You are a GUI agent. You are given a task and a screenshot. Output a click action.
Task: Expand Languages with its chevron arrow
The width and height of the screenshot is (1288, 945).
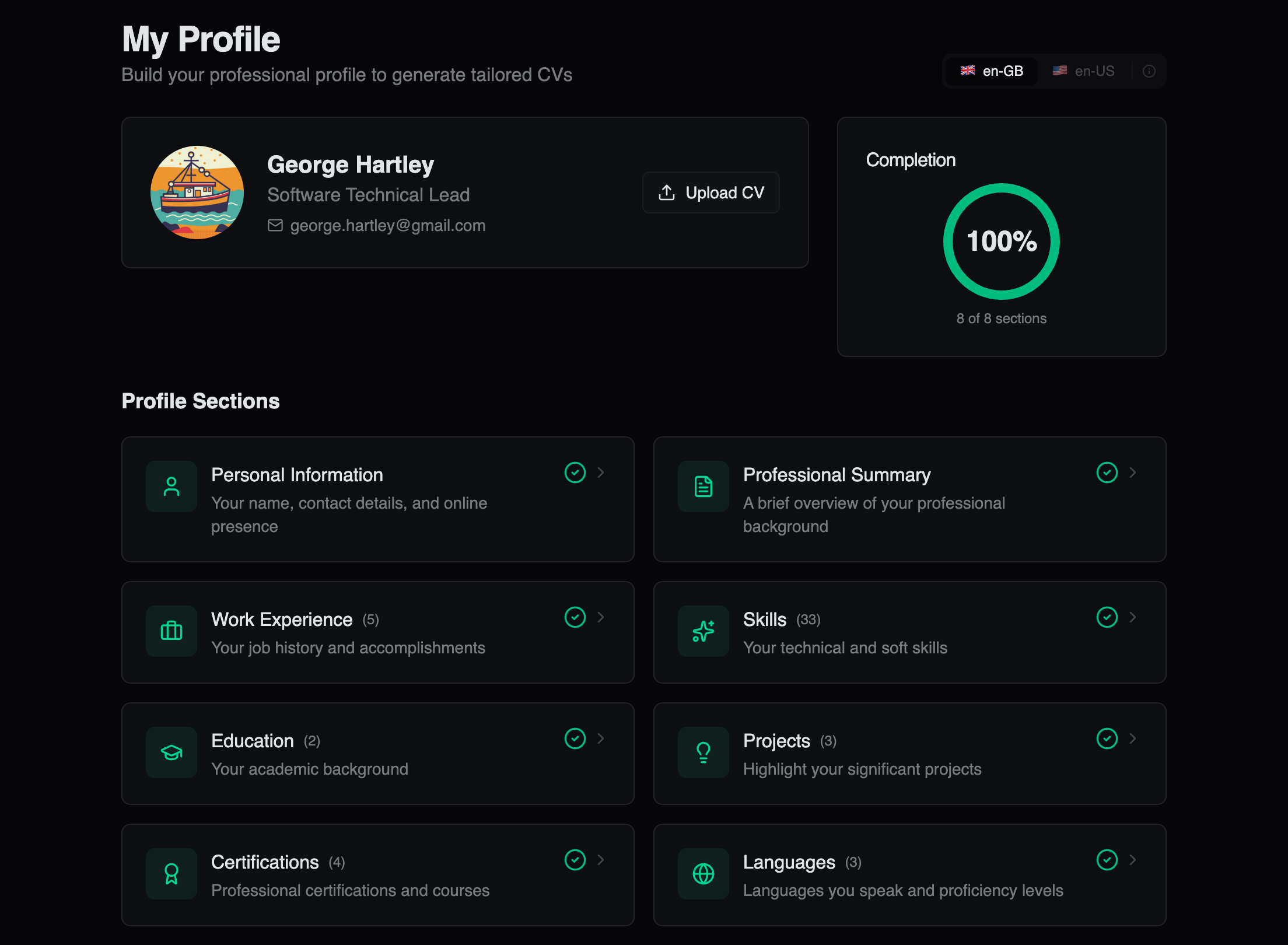coord(1133,860)
